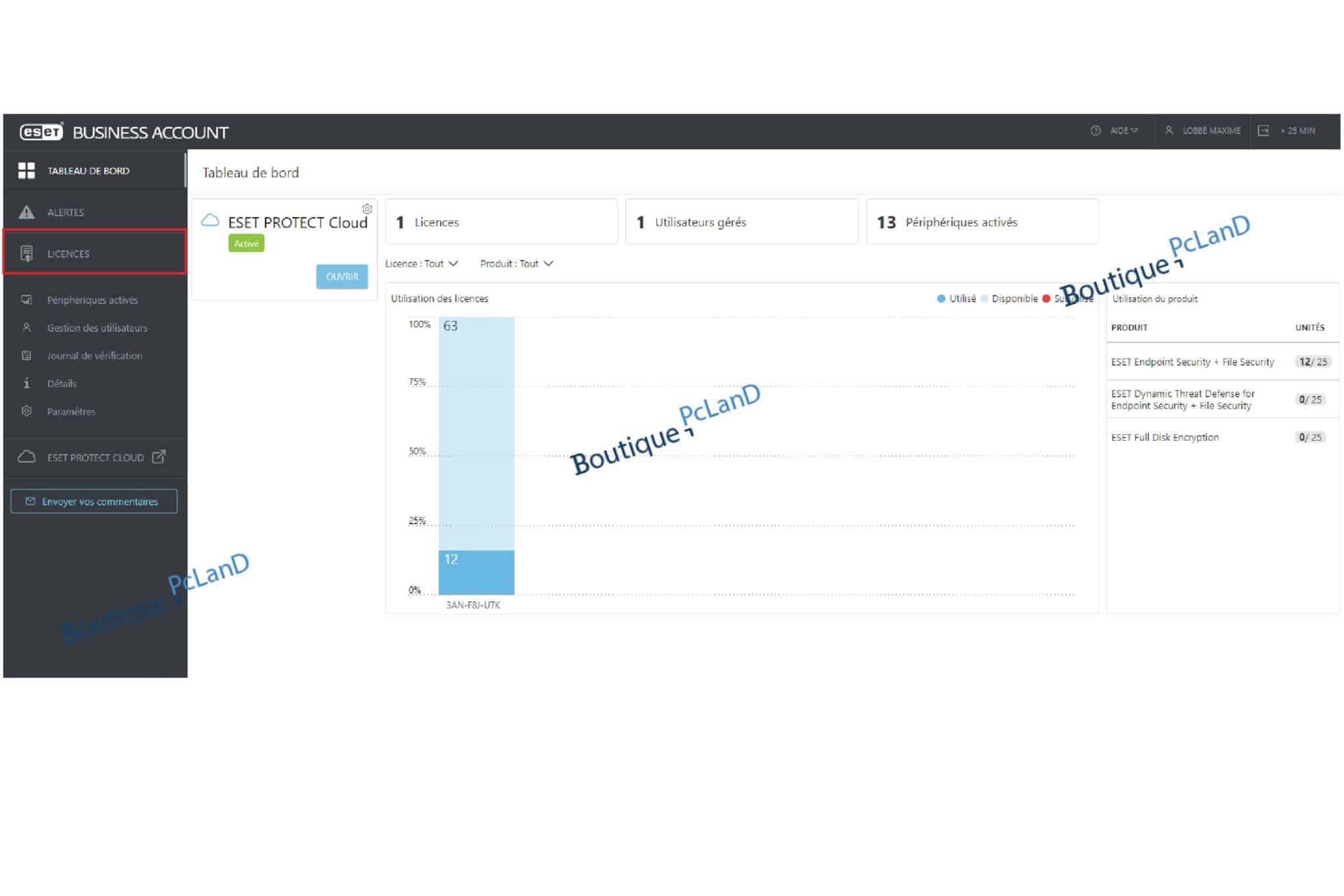Click the UNITÉS column header
Screen dimensions: 1344x896
(1310, 327)
